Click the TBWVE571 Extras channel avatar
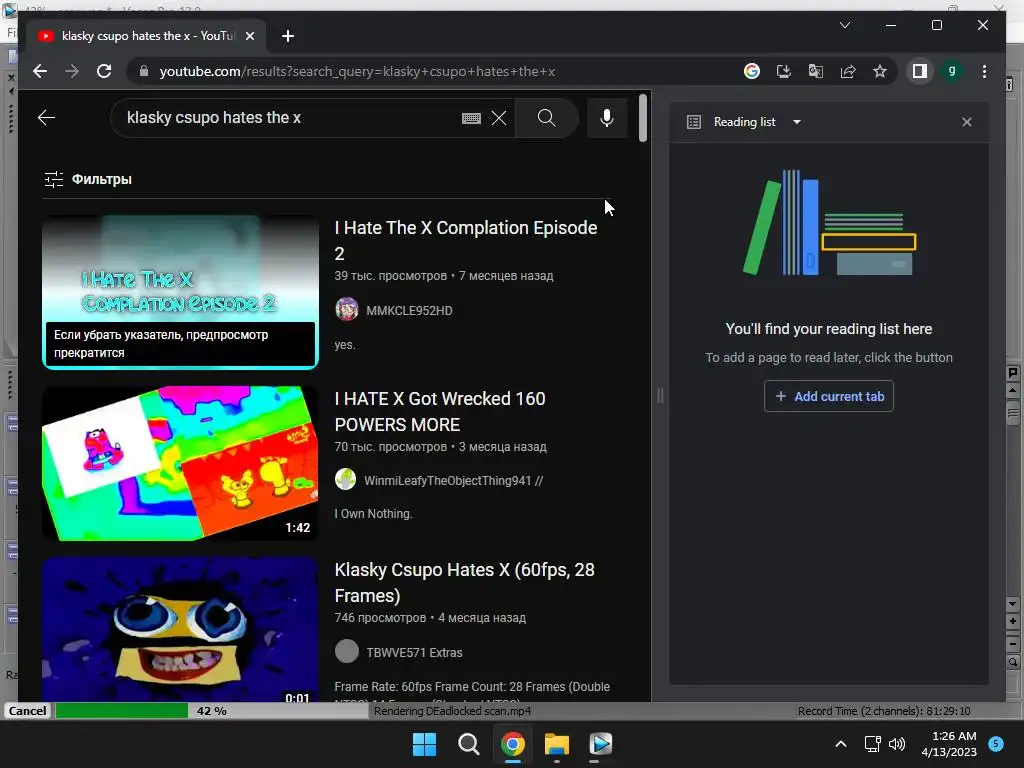1024x768 pixels. [347, 651]
